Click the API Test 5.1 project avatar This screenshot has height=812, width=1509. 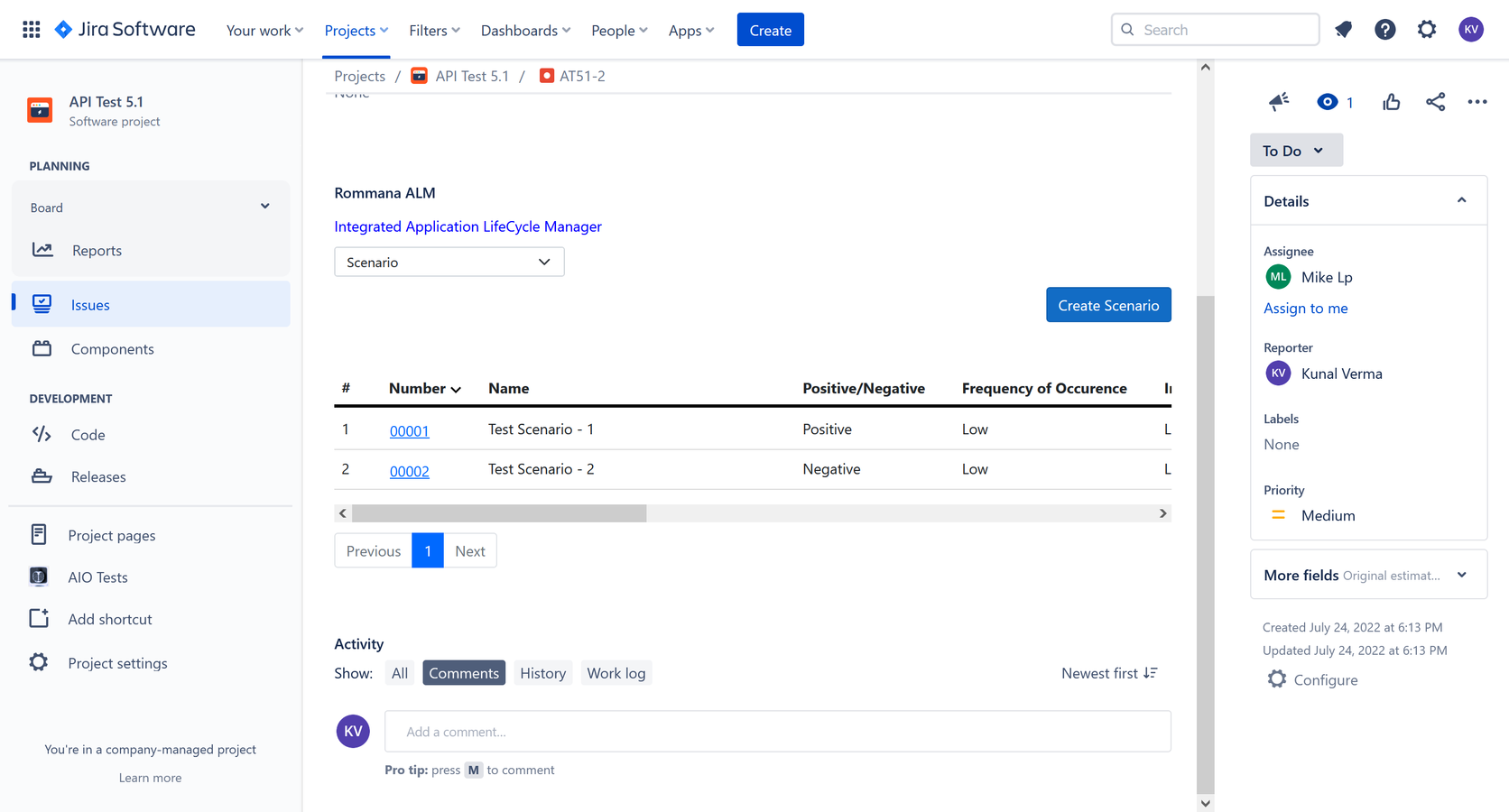tap(40, 110)
